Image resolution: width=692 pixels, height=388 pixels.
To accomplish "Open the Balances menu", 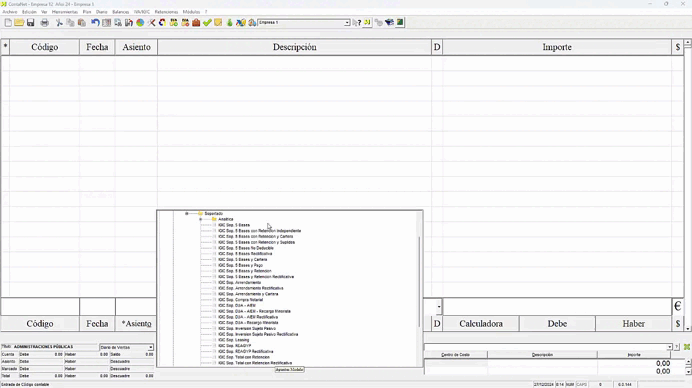I will coord(120,12).
